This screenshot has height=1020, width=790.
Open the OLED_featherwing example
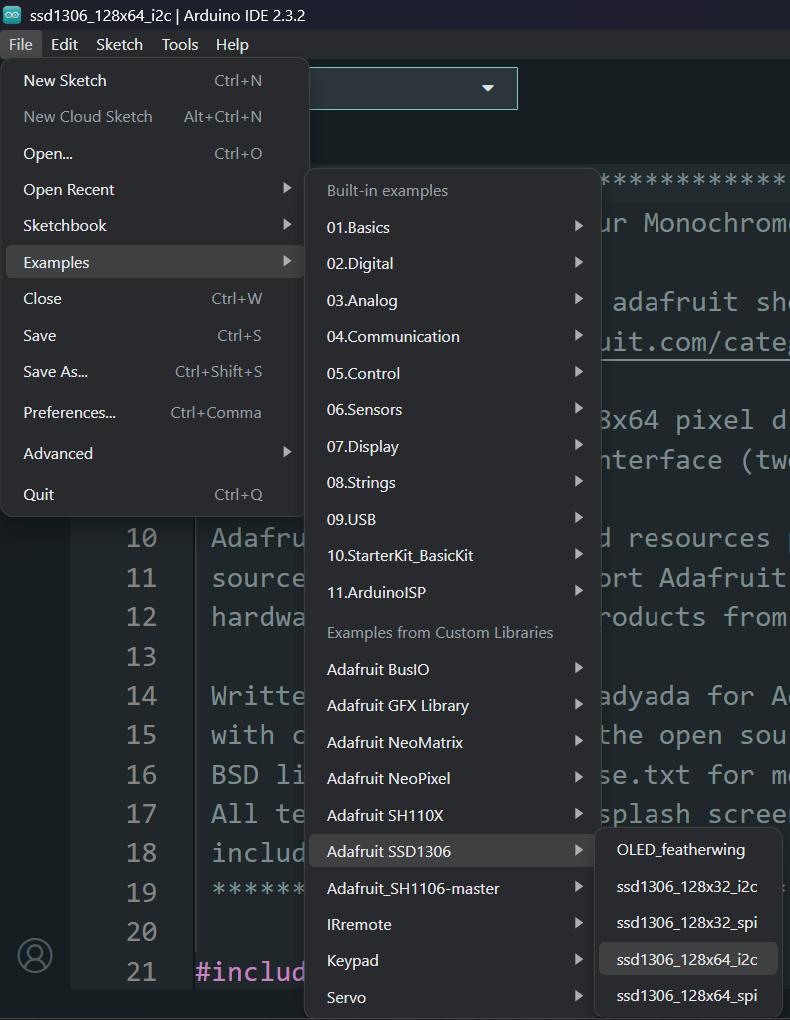688,850
